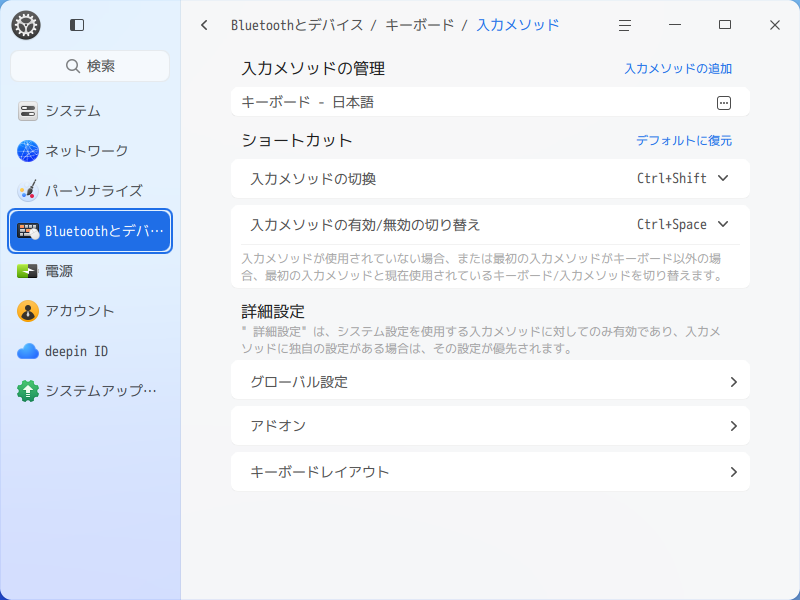Open the Ctrl+Shift shortcut dropdown
The image size is (800, 600).
click(683, 179)
